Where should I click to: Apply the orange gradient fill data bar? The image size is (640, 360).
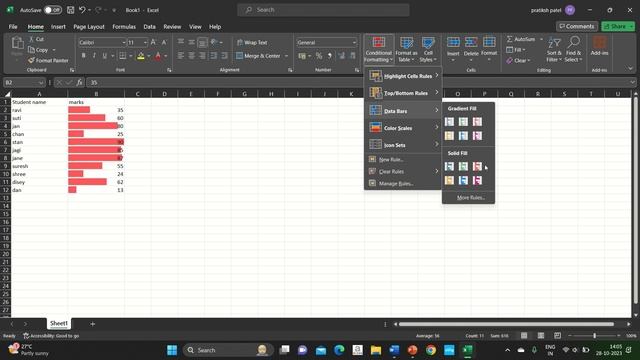pos(449,136)
